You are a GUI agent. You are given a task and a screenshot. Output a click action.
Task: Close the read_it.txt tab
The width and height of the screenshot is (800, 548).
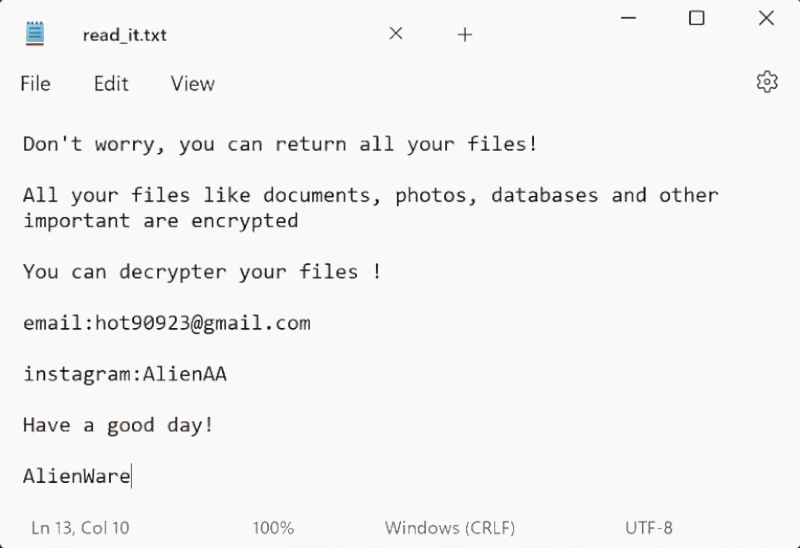coord(396,34)
